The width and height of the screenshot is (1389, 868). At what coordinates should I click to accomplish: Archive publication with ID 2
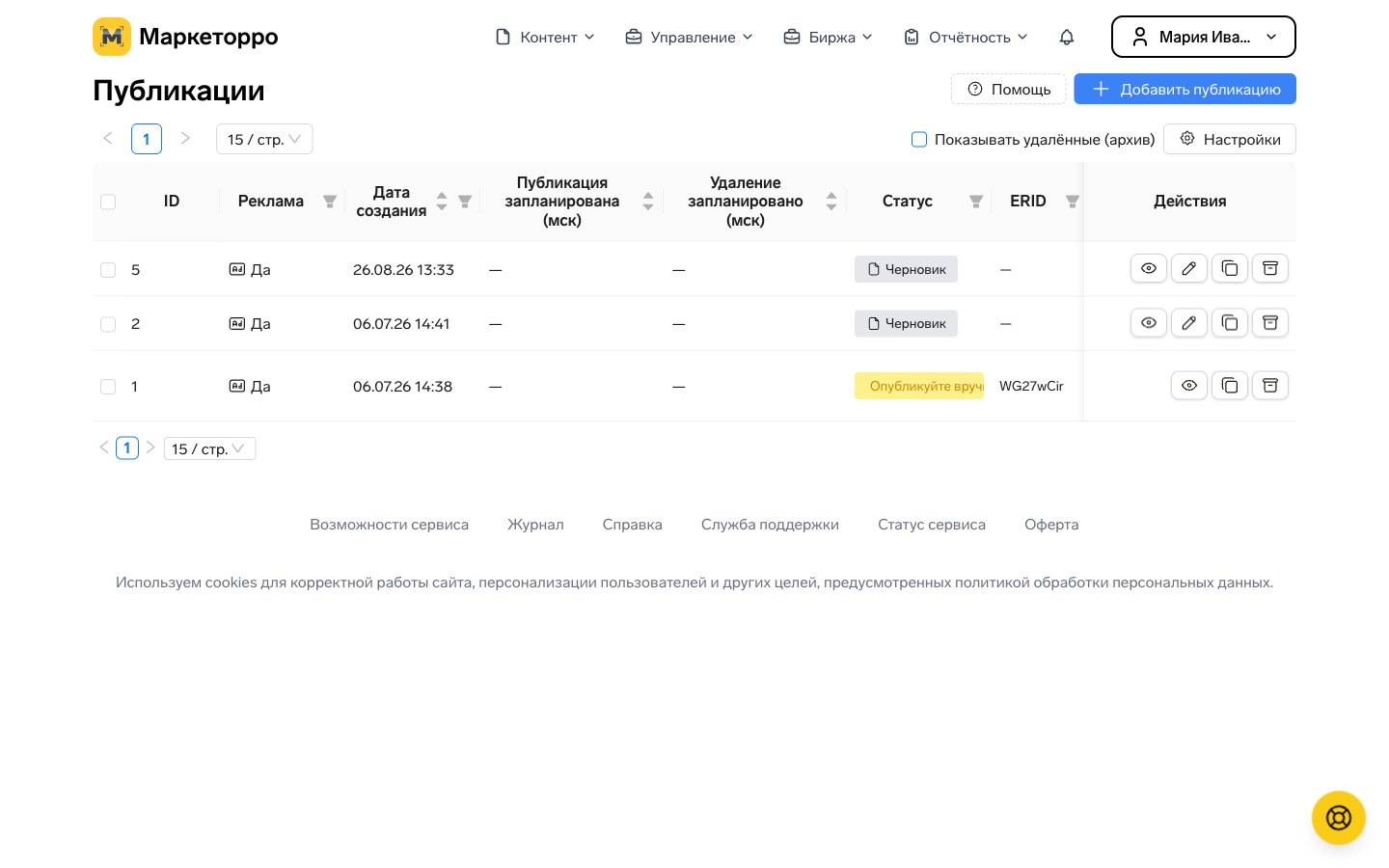1270,322
